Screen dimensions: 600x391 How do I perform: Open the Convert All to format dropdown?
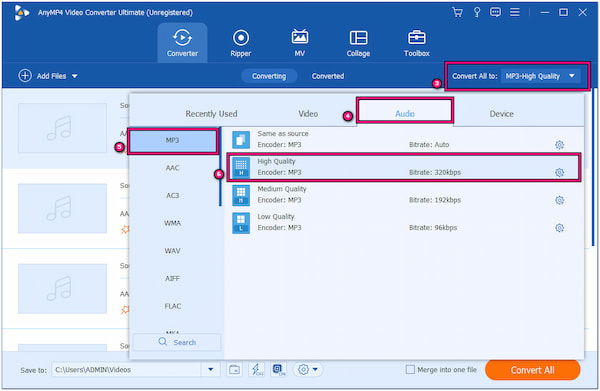coord(540,76)
